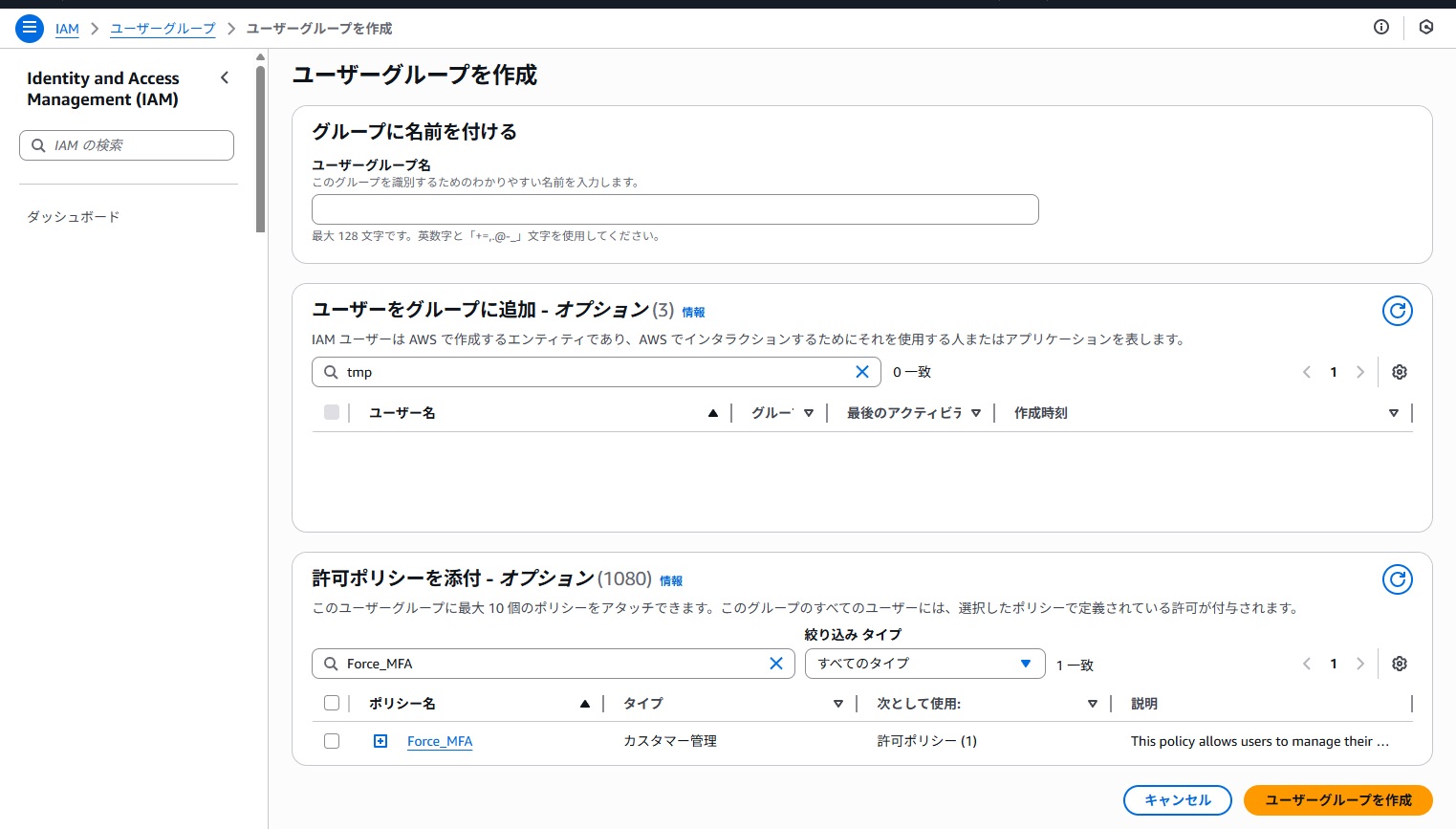Toggle the select-all checkbox in user table

tap(332, 412)
